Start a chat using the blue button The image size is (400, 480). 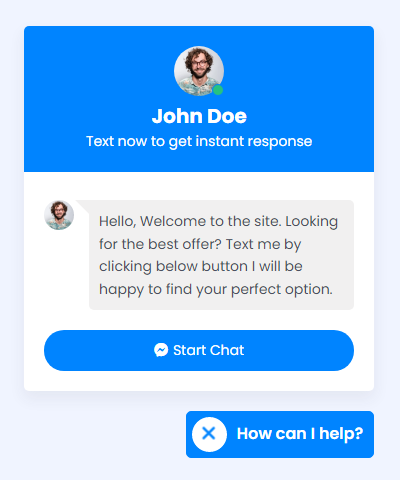[x=199, y=350]
